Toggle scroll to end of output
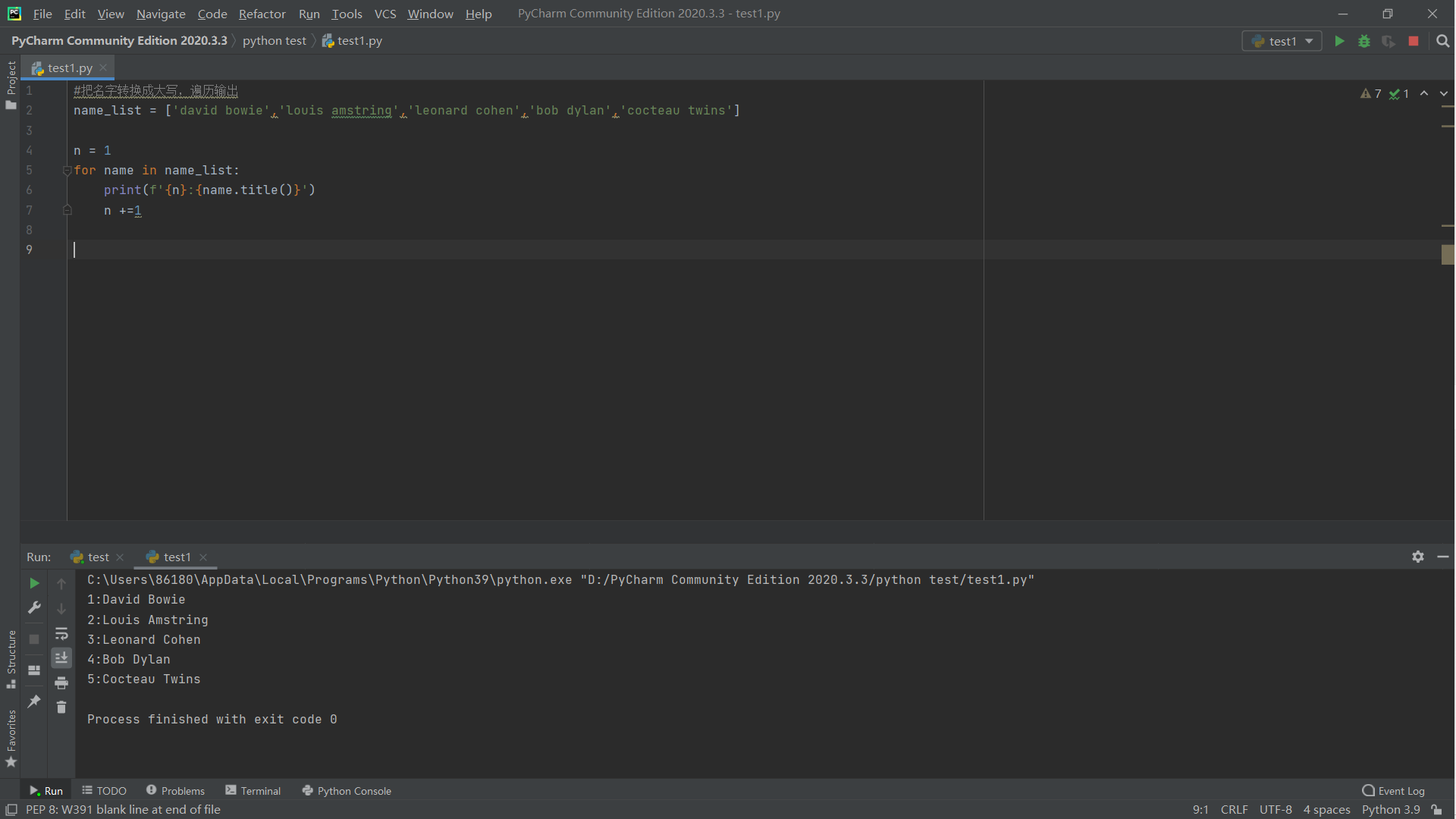This screenshot has width=1456, height=819. click(61, 657)
